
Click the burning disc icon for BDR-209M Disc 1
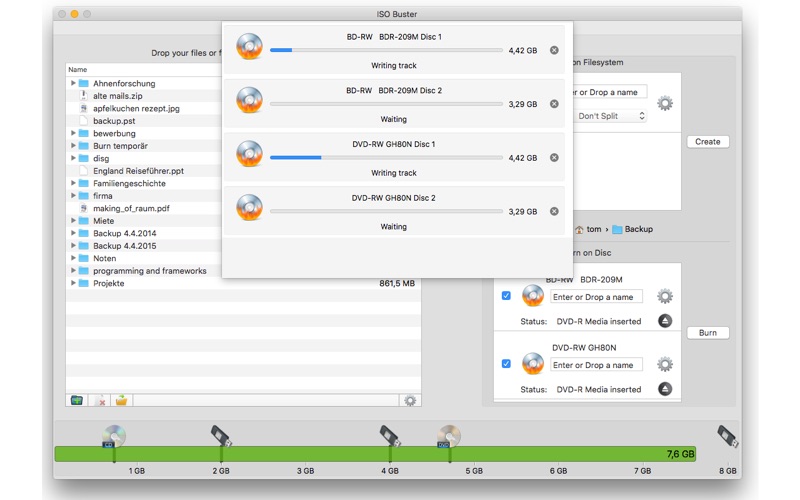pos(249,46)
